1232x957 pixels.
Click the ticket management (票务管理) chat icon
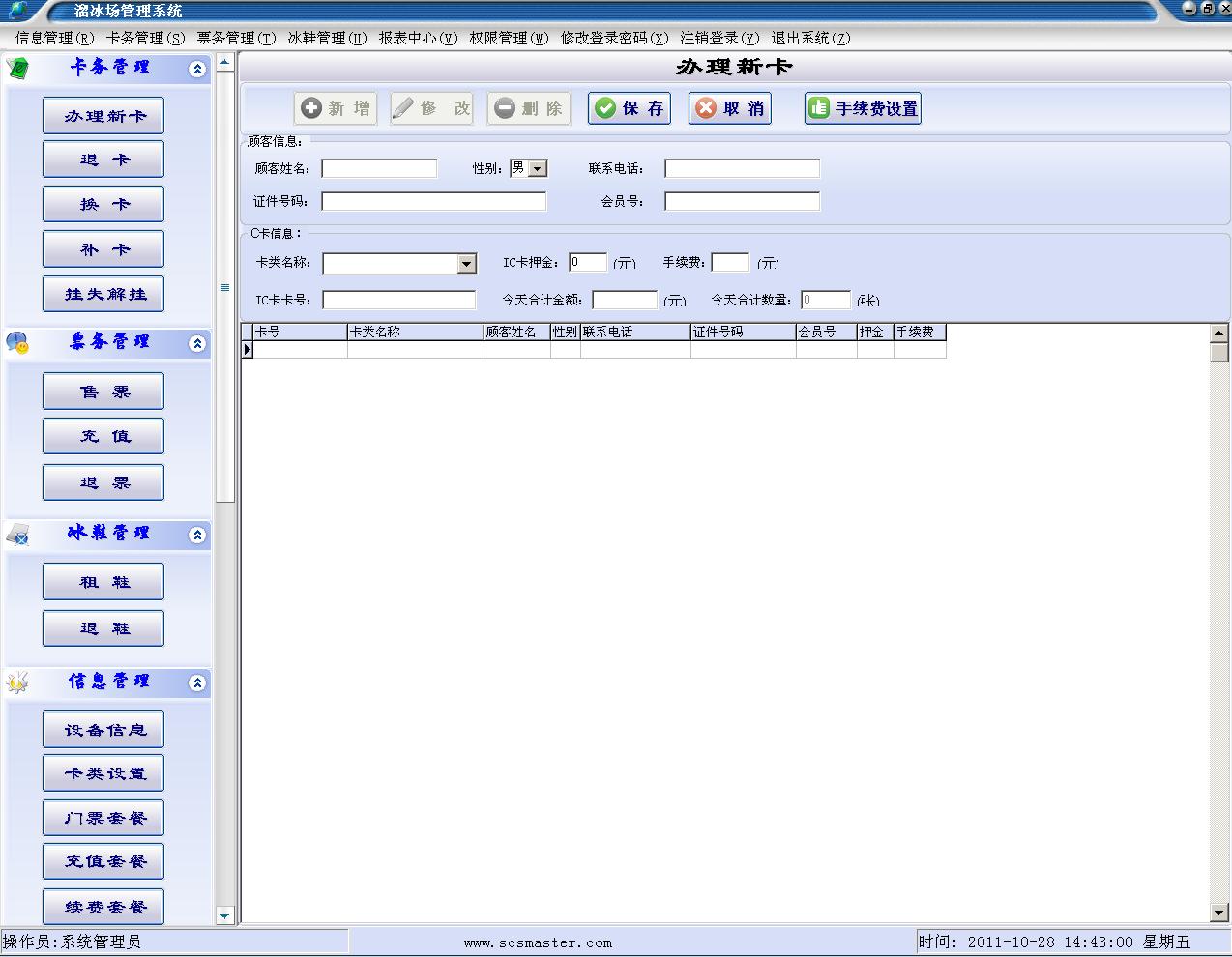point(17,343)
